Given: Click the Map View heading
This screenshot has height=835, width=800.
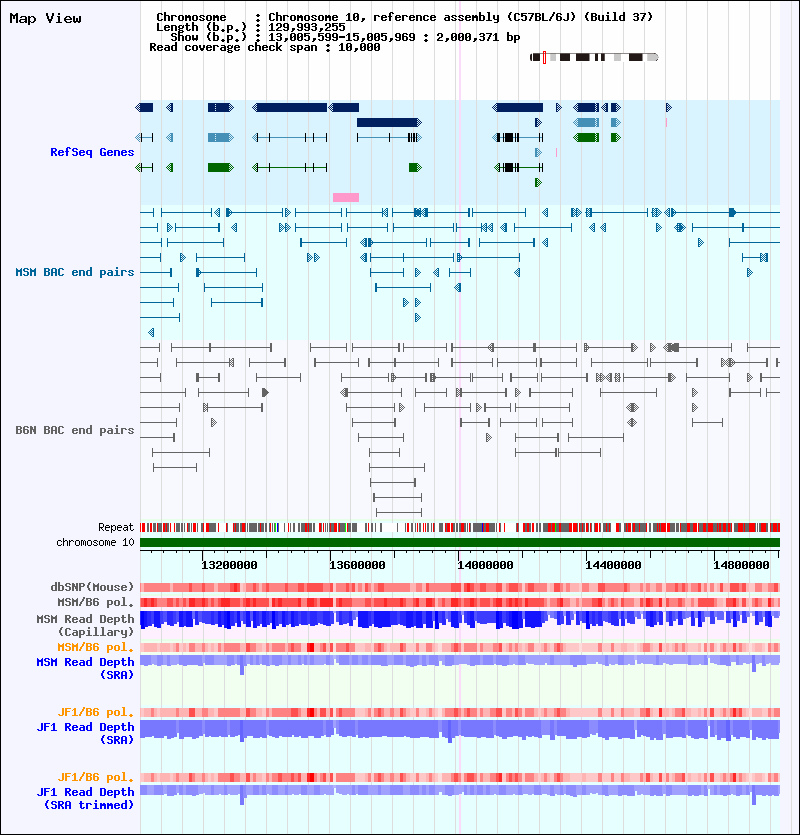Looking at the screenshot, I should 46,19.
